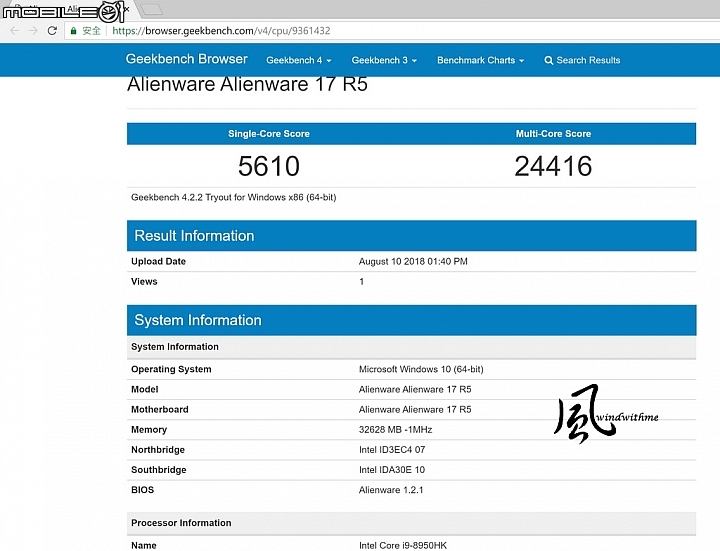Click BIOS value Alienware 1.2.1
720x551 pixels.
tap(391, 490)
